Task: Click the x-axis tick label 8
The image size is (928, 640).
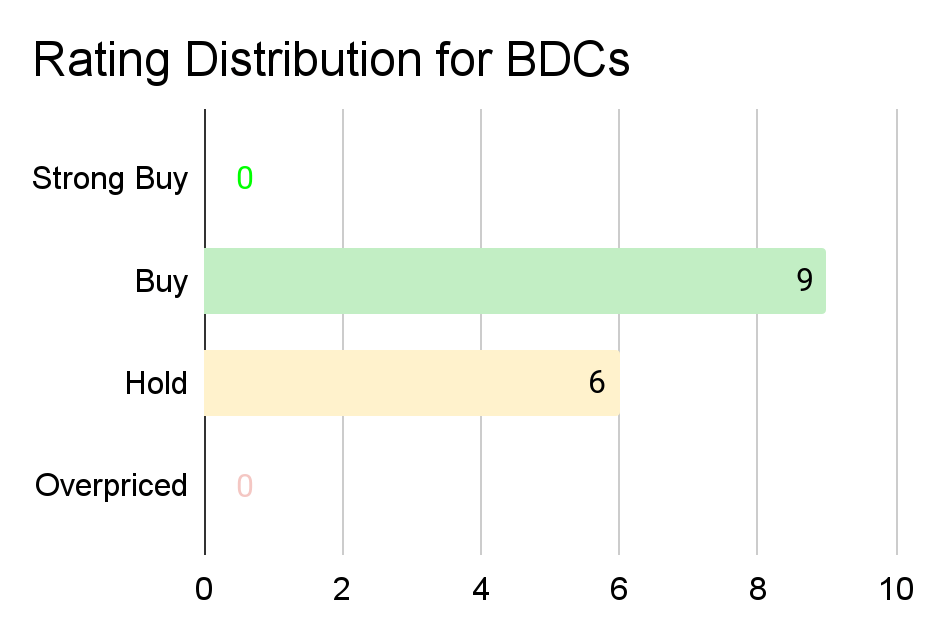Action: click(757, 589)
